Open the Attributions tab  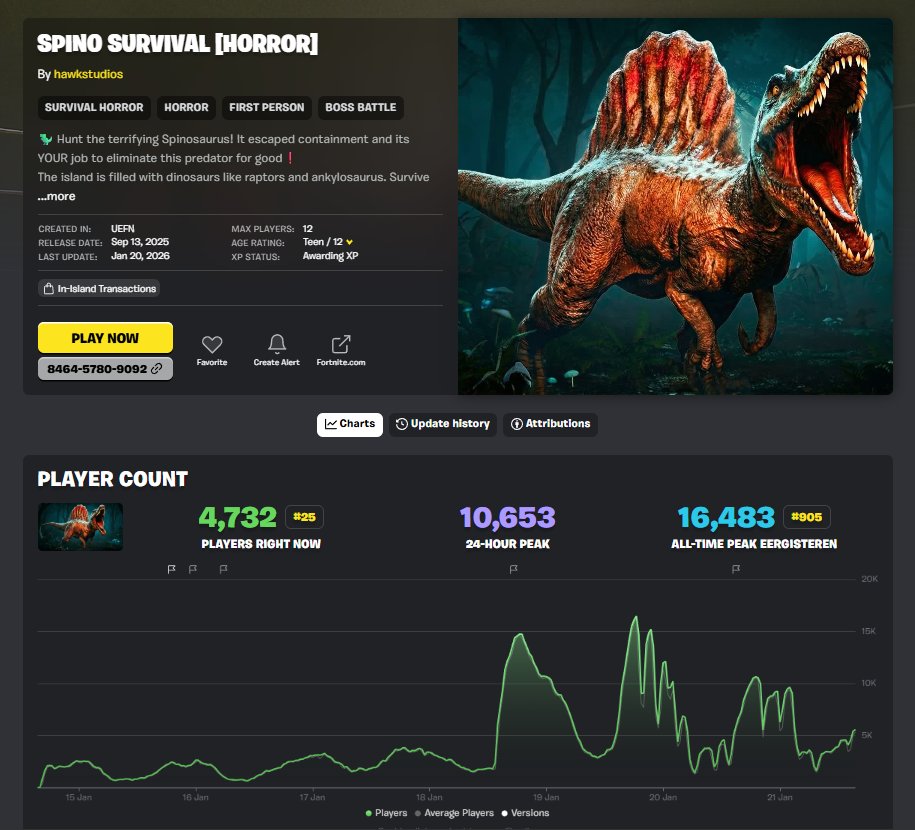click(x=550, y=424)
